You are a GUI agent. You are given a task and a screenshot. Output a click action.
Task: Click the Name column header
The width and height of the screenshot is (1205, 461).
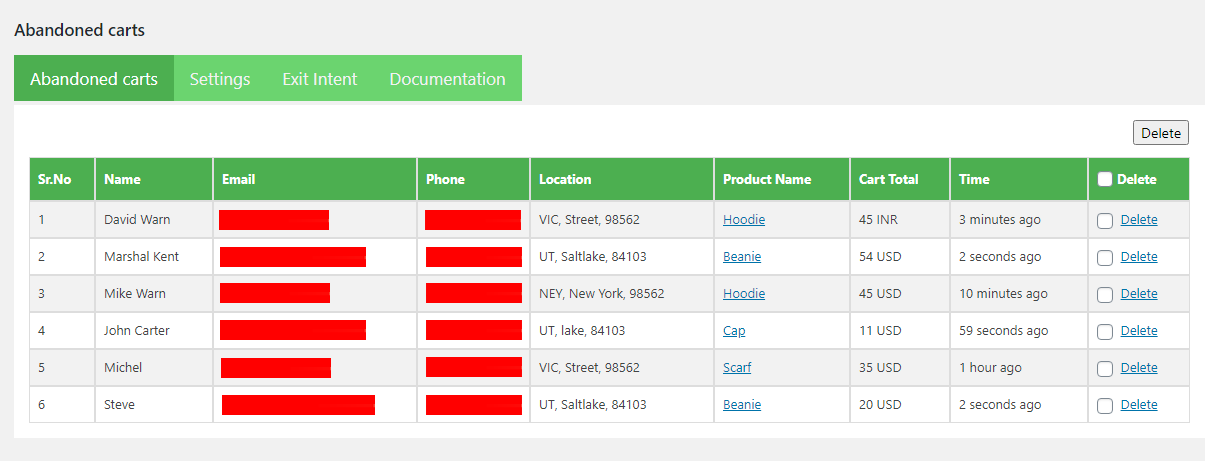click(154, 179)
